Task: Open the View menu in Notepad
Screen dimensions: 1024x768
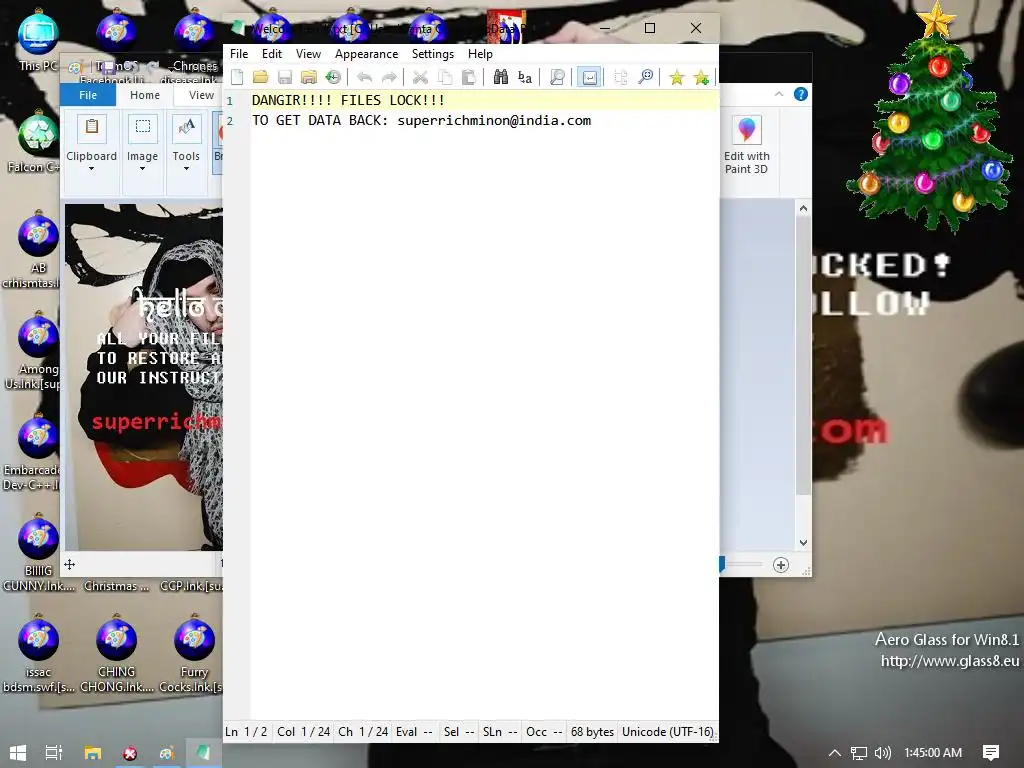Action: [308, 54]
